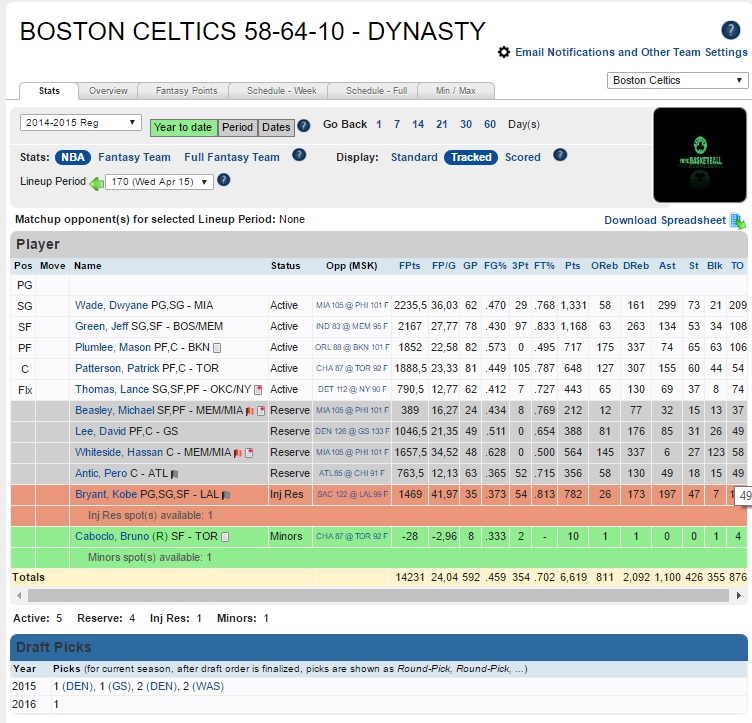Click horizontal scrollbar right arrow

click(739, 595)
